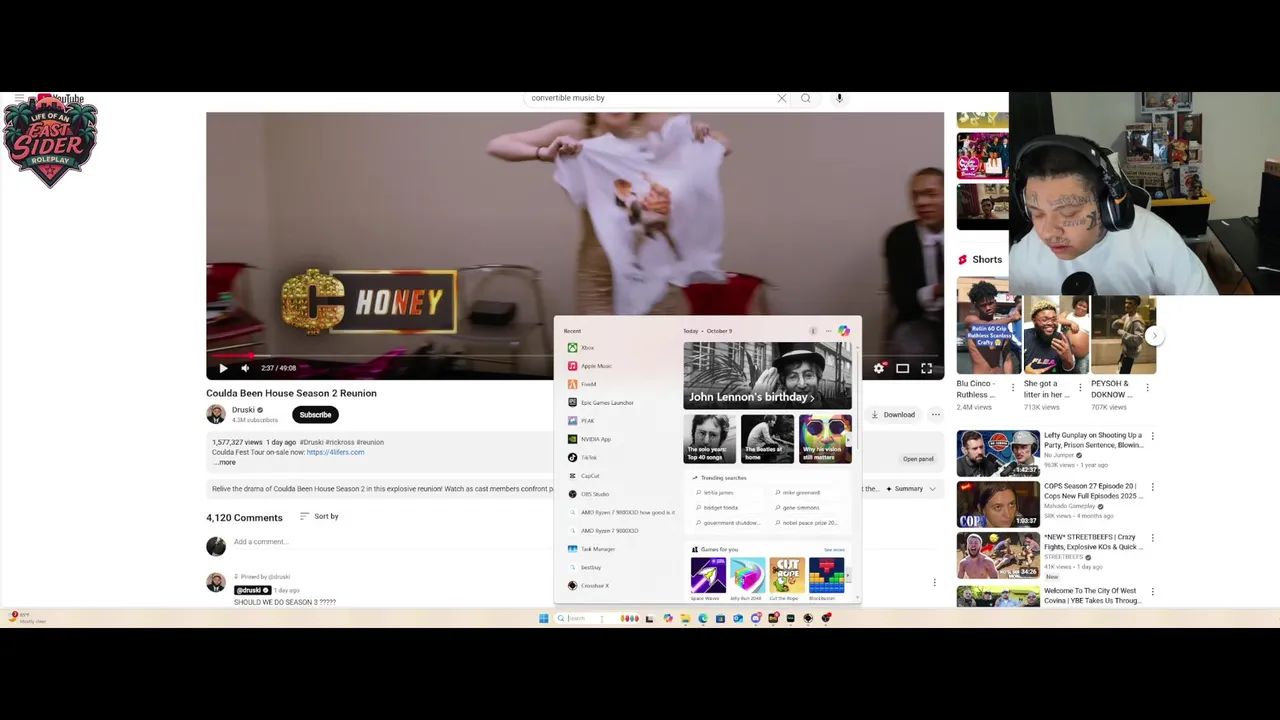Open 'The solo years: Top 40 songs' tile

(x=710, y=439)
